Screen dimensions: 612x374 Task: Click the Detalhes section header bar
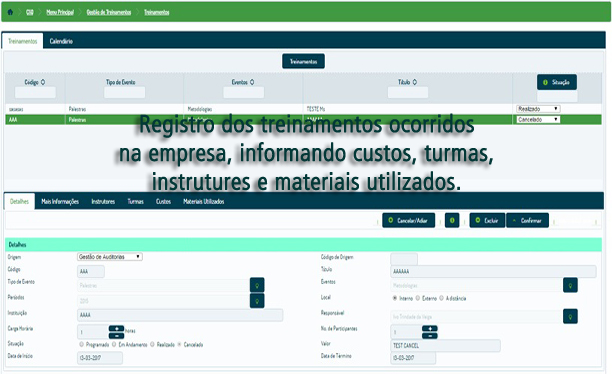coord(303,244)
